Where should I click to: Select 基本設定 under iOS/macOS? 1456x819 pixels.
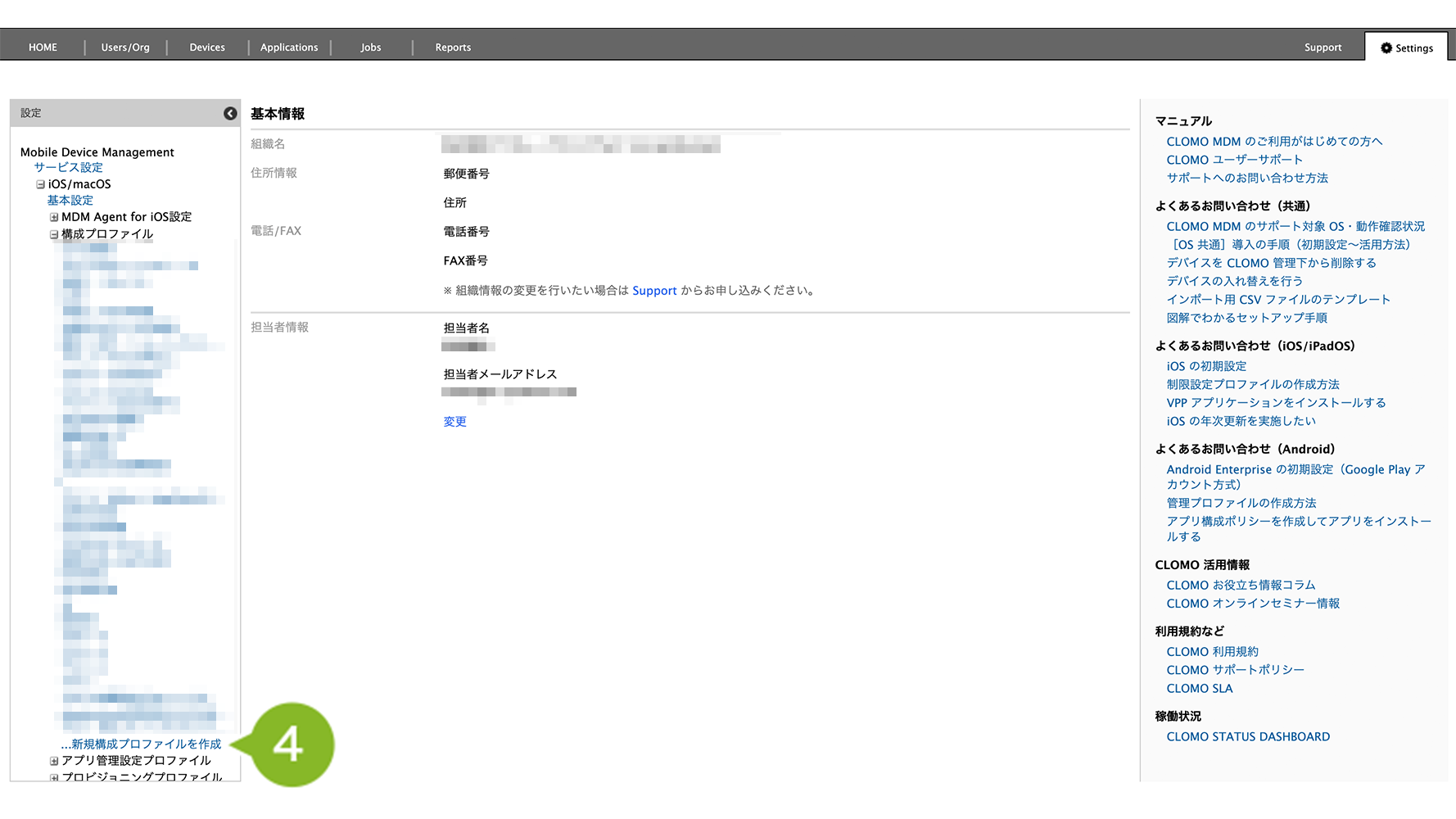pos(70,201)
